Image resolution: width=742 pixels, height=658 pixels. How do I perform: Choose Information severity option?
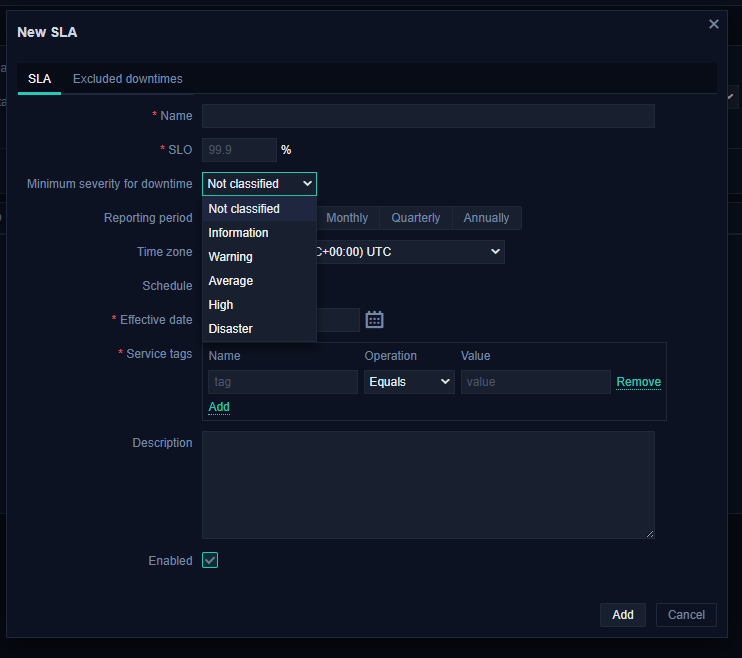pyautogui.click(x=238, y=233)
